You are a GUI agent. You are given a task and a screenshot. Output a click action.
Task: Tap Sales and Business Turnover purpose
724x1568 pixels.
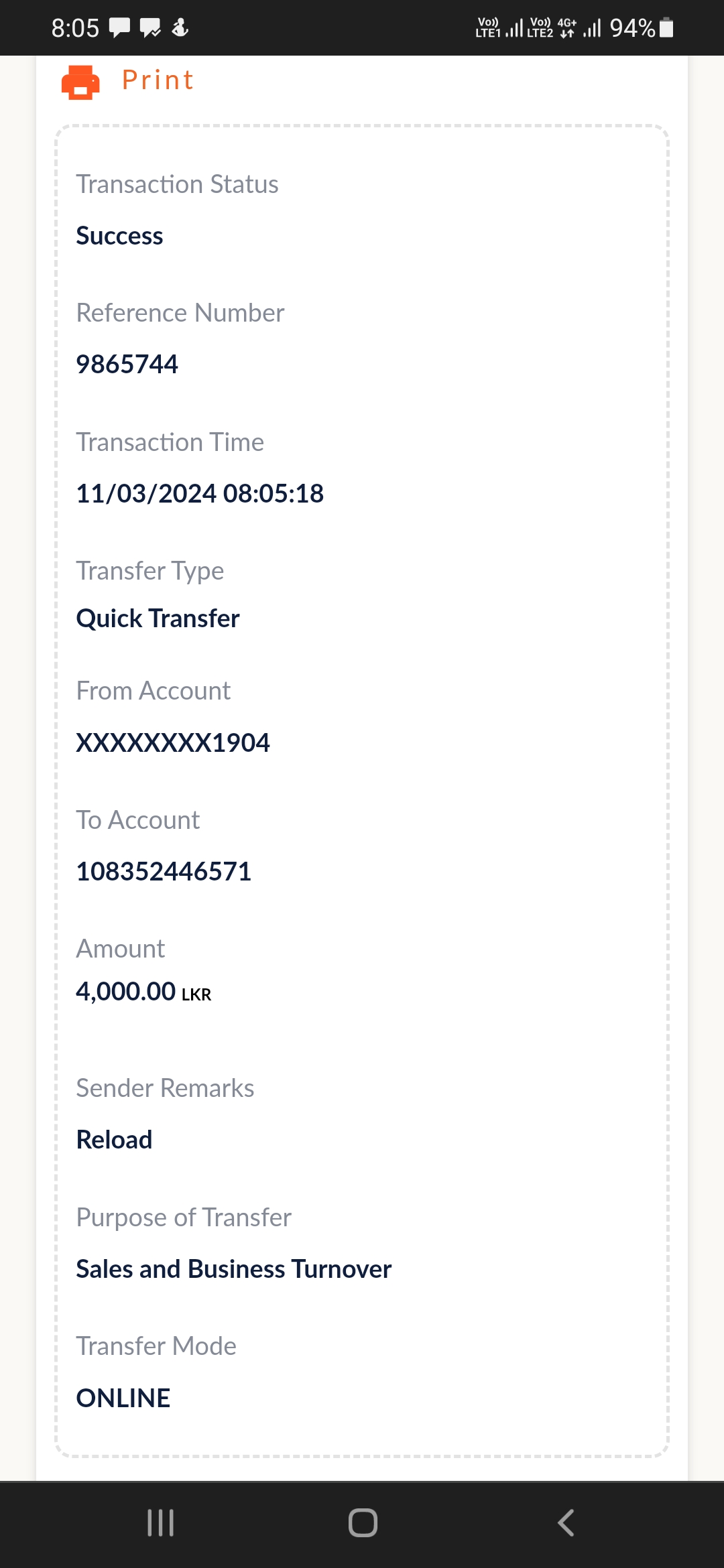(x=233, y=1269)
